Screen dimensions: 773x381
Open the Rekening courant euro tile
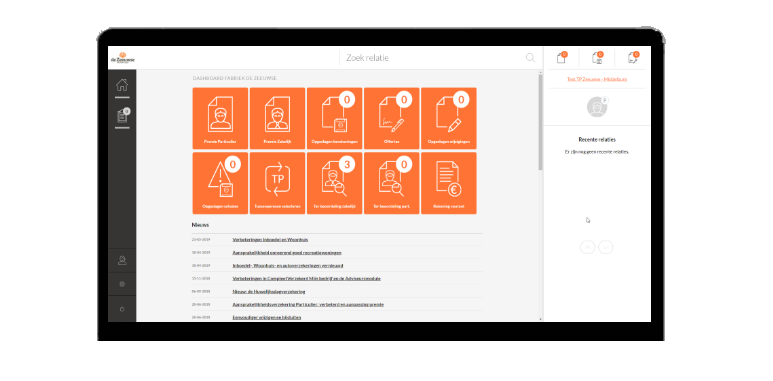[449, 183]
